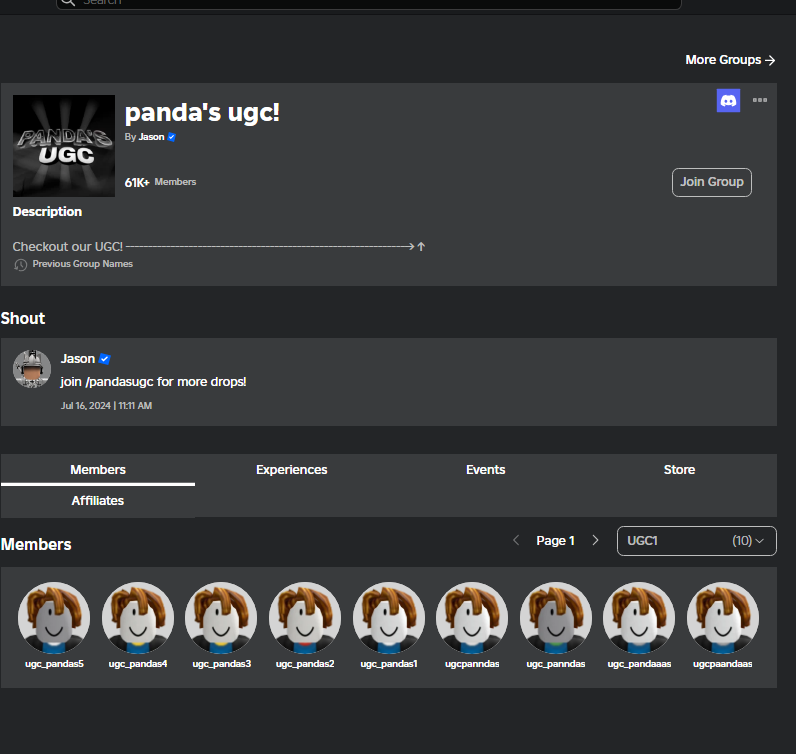This screenshot has width=796, height=754.
Task: Click the ugcpanndas username text
Action: (x=472, y=664)
